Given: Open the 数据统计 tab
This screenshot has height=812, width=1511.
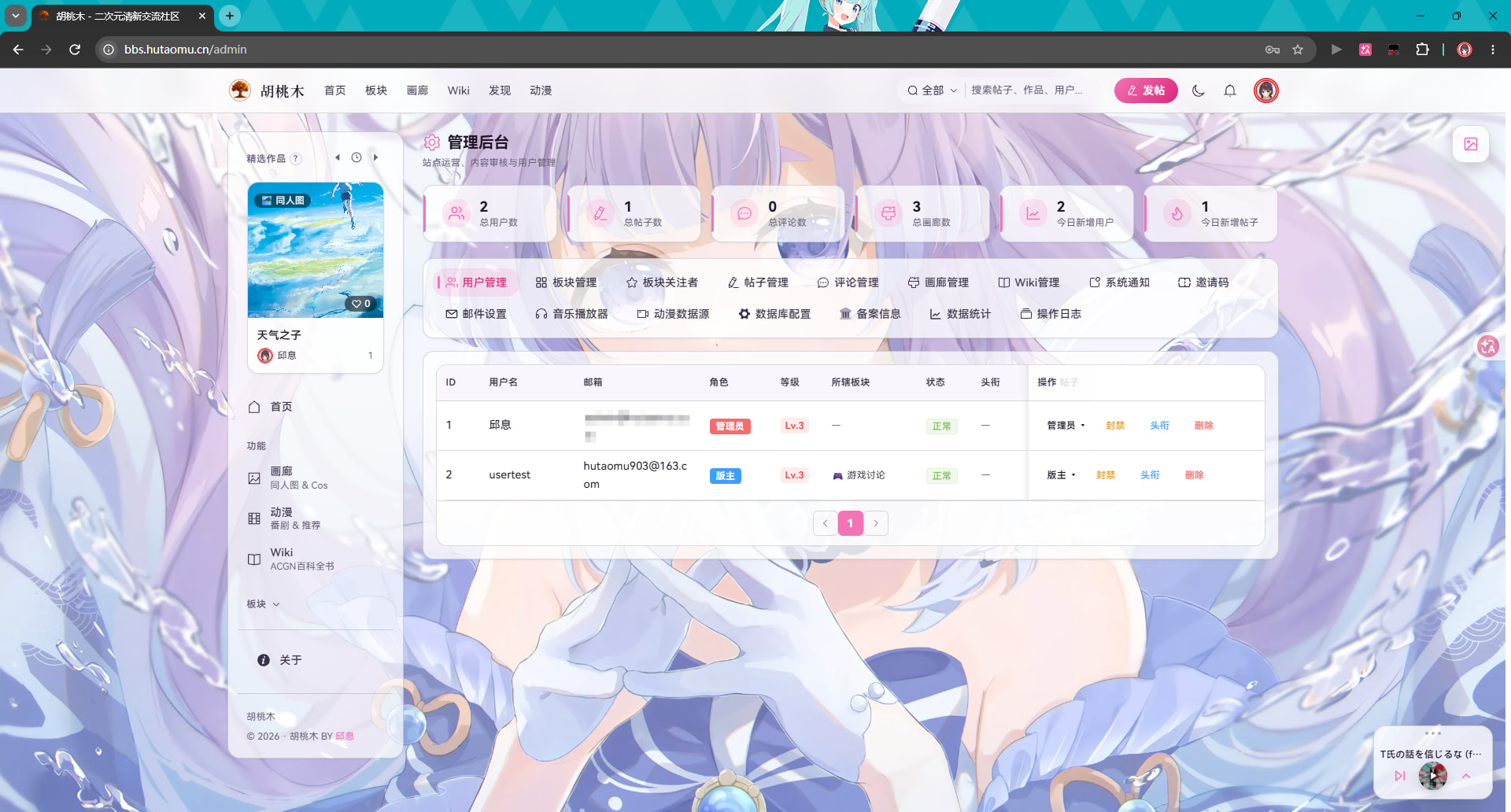Looking at the screenshot, I should [960, 314].
